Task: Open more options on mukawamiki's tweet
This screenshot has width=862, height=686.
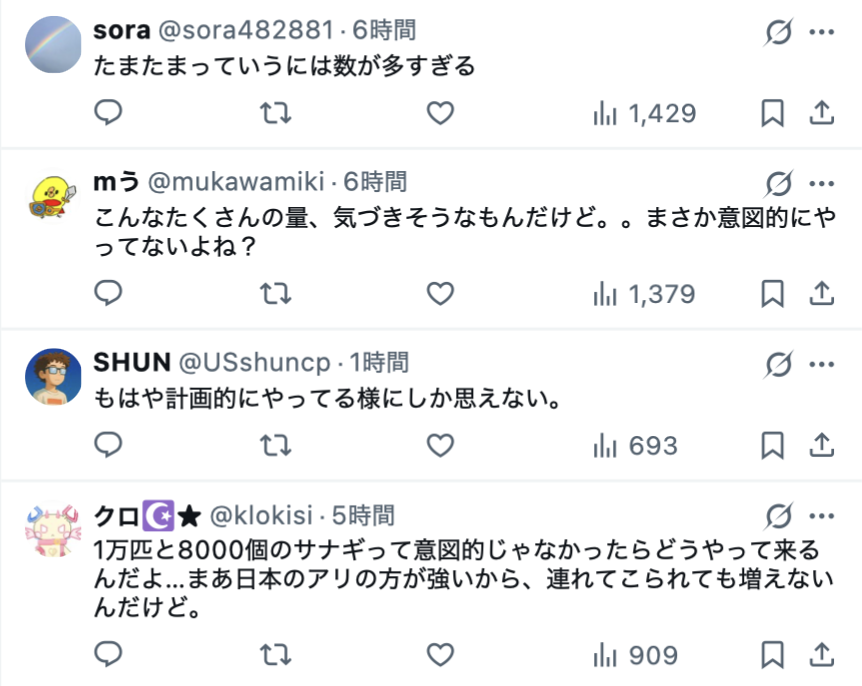Action: (821, 184)
